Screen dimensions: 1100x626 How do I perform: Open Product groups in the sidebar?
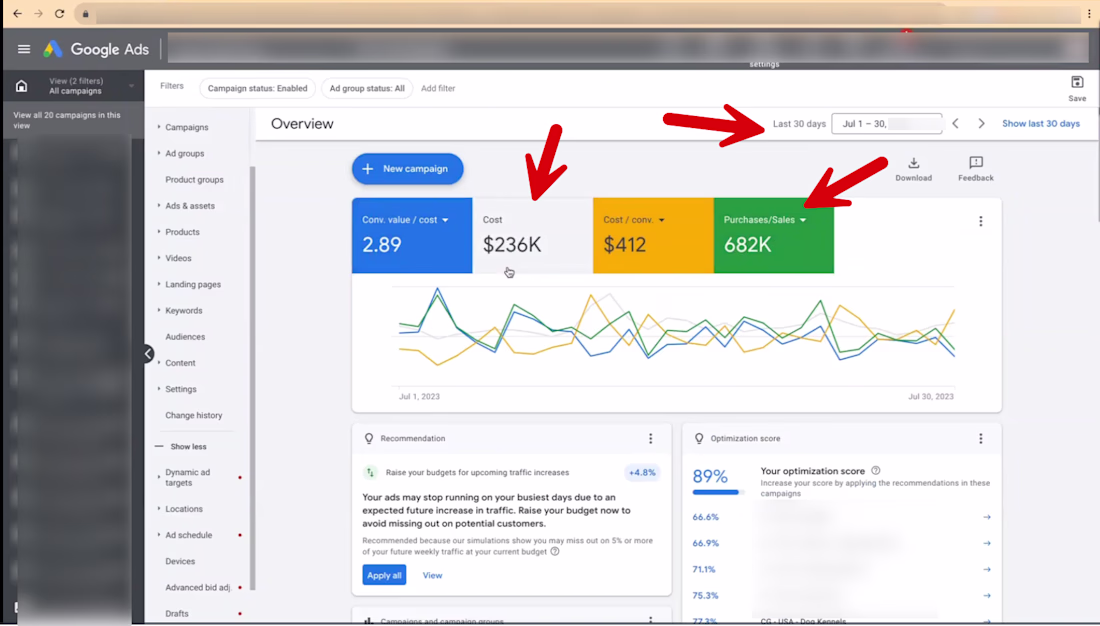tap(194, 180)
